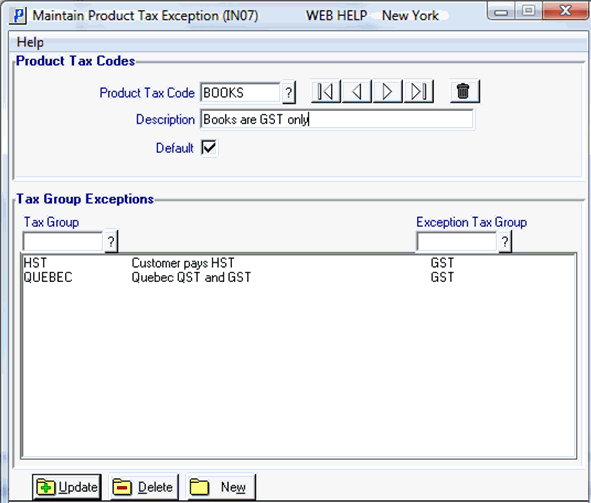Click the red minus Delete folder icon
Viewport: 591px width, 503px height.
122,488
